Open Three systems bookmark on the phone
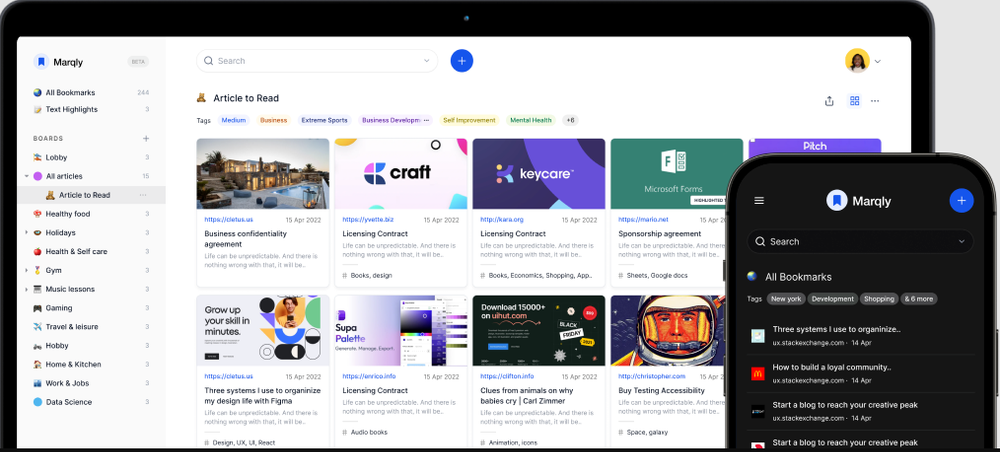 pos(861,336)
